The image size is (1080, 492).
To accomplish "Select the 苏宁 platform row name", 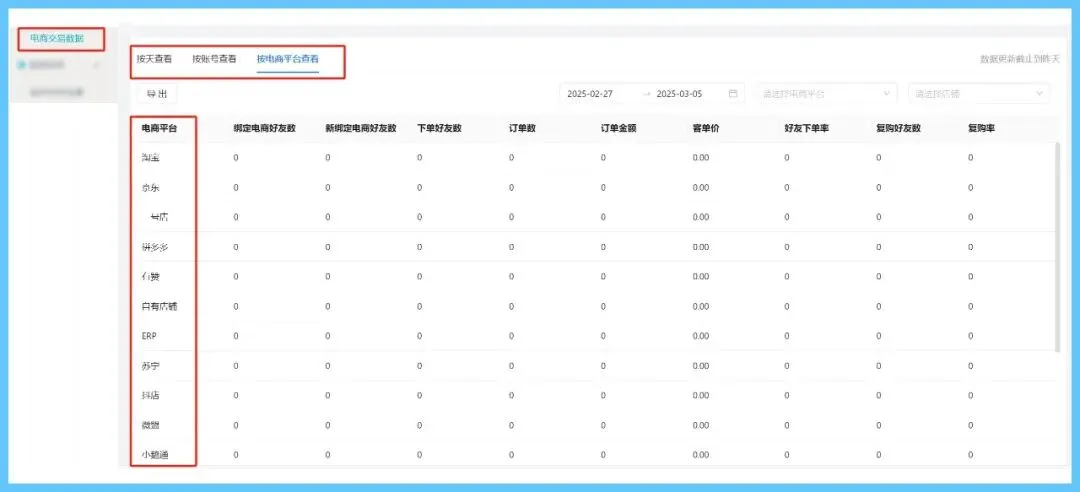I will tap(150, 366).
